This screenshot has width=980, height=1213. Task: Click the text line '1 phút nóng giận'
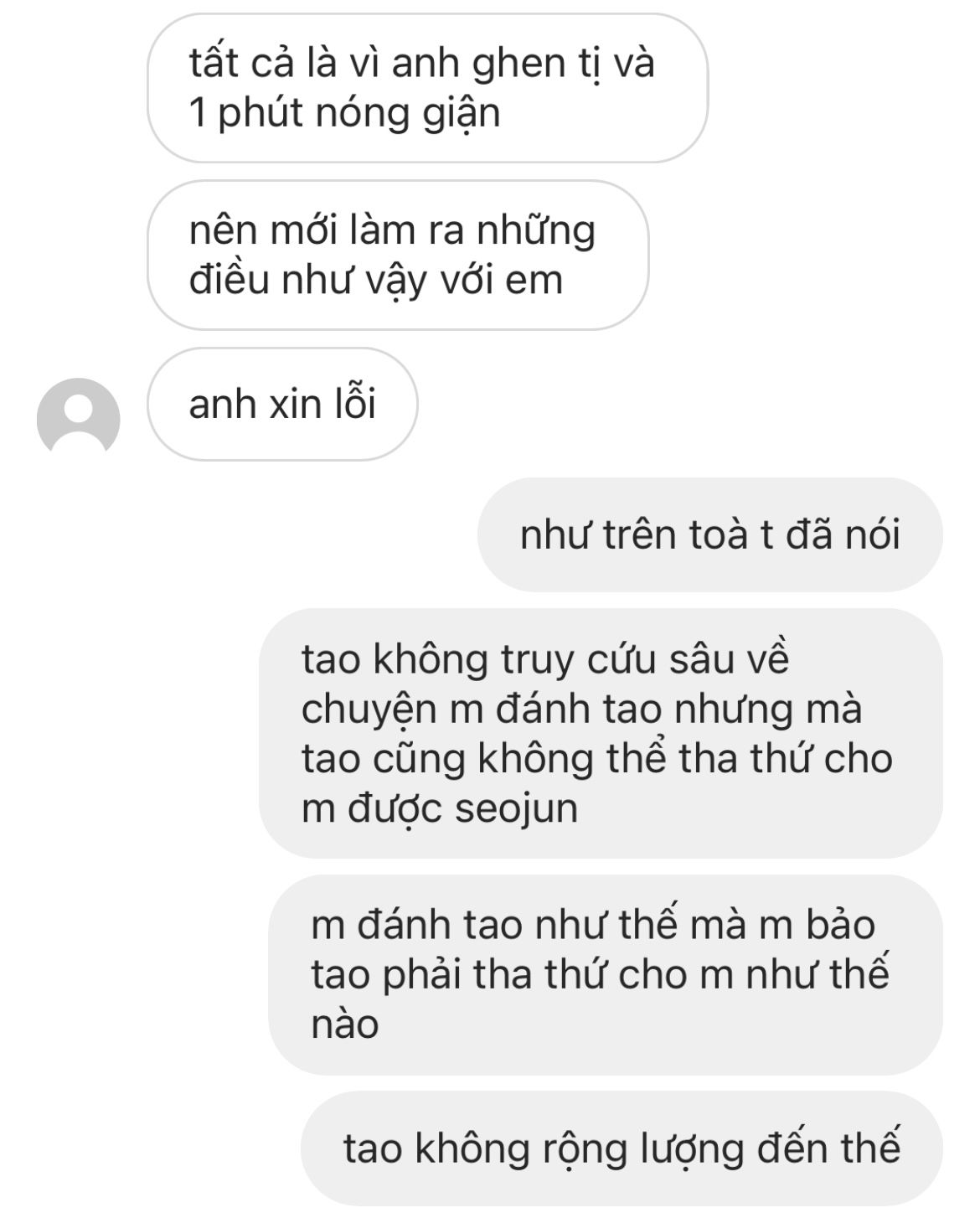(x=344, y=114)
